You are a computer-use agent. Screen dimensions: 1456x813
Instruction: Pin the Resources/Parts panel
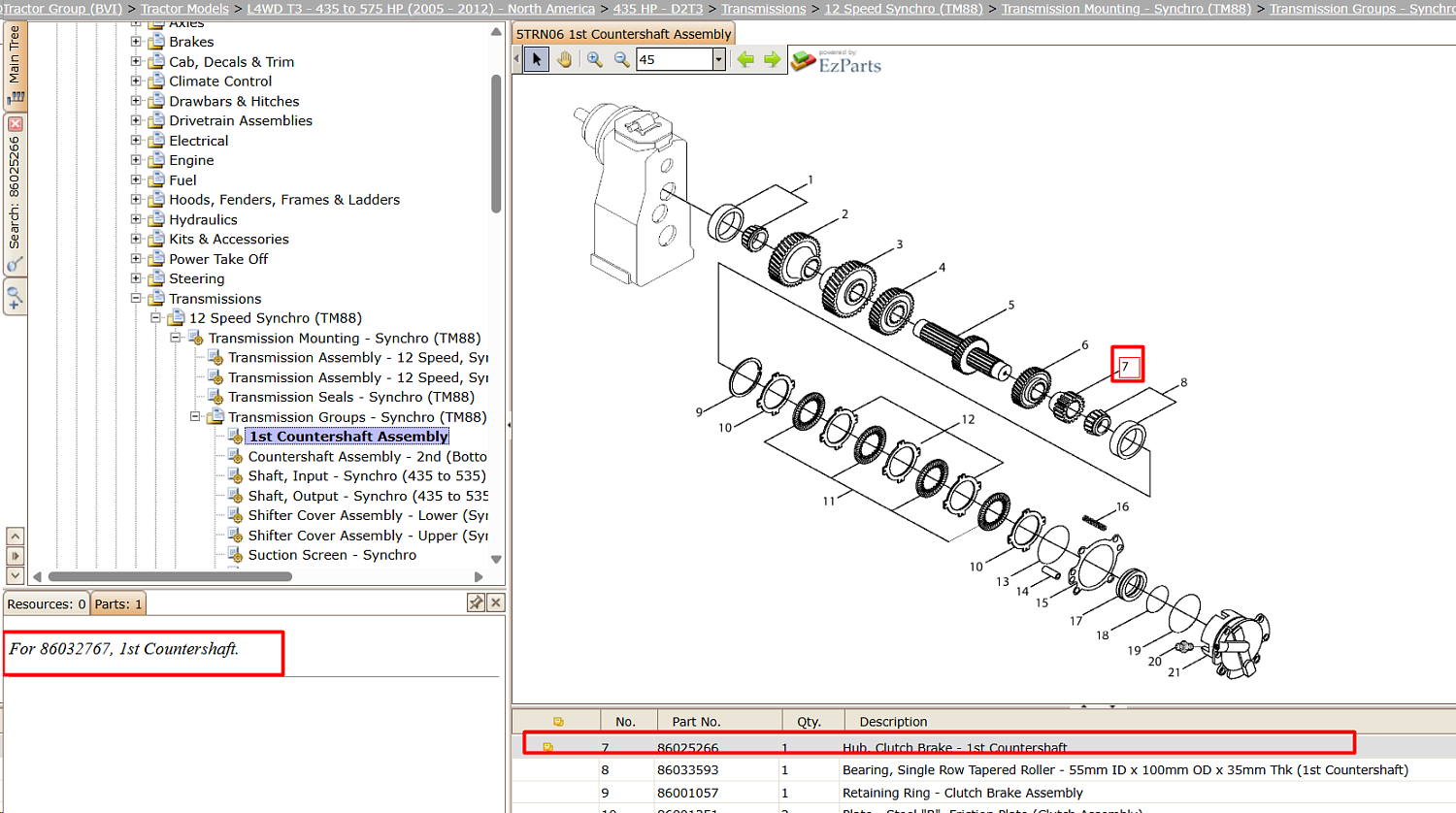(x=476, y=602)
